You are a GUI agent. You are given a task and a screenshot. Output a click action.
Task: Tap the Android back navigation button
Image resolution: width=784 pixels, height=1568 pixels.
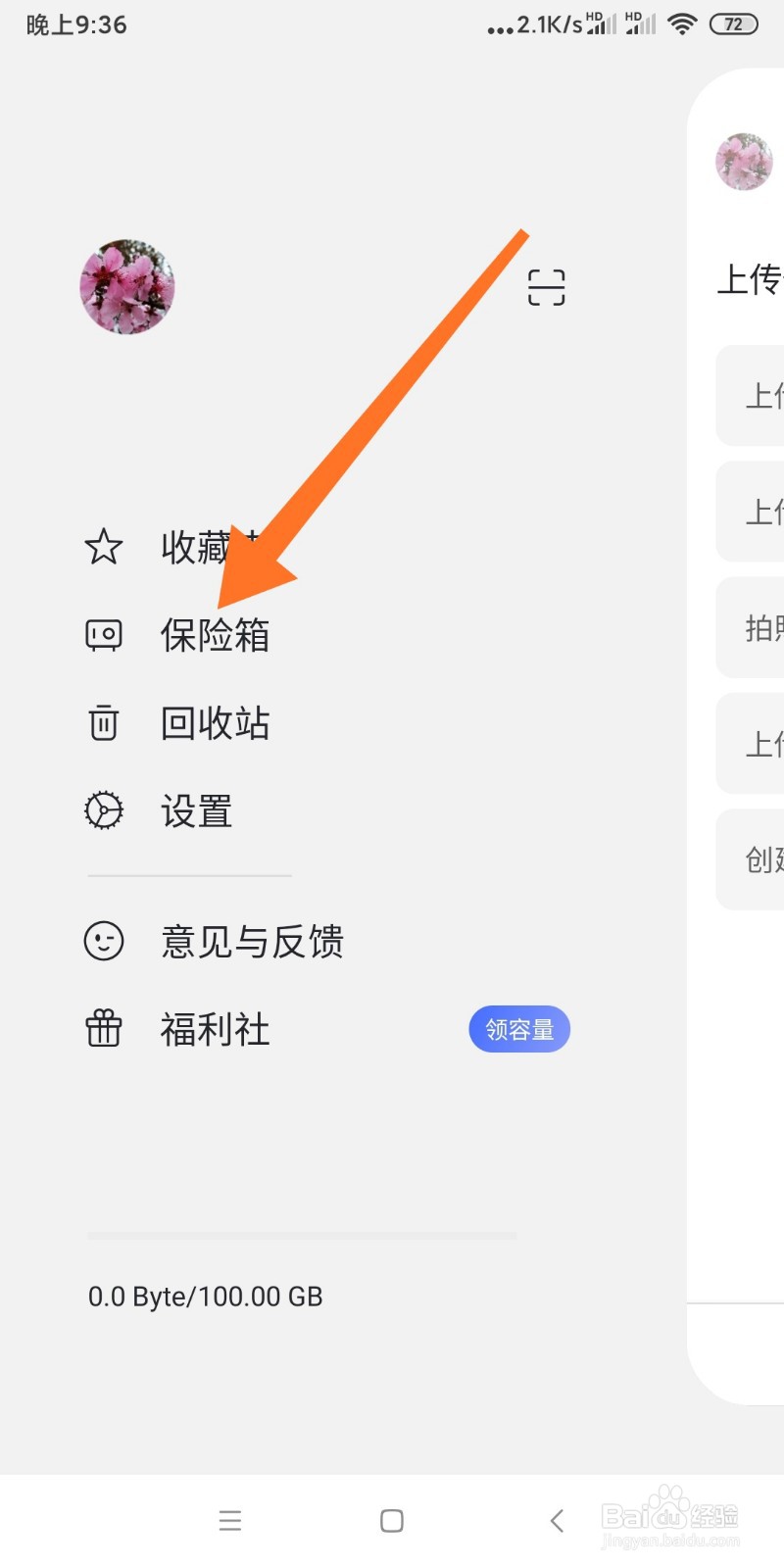tap(557, 1520)
